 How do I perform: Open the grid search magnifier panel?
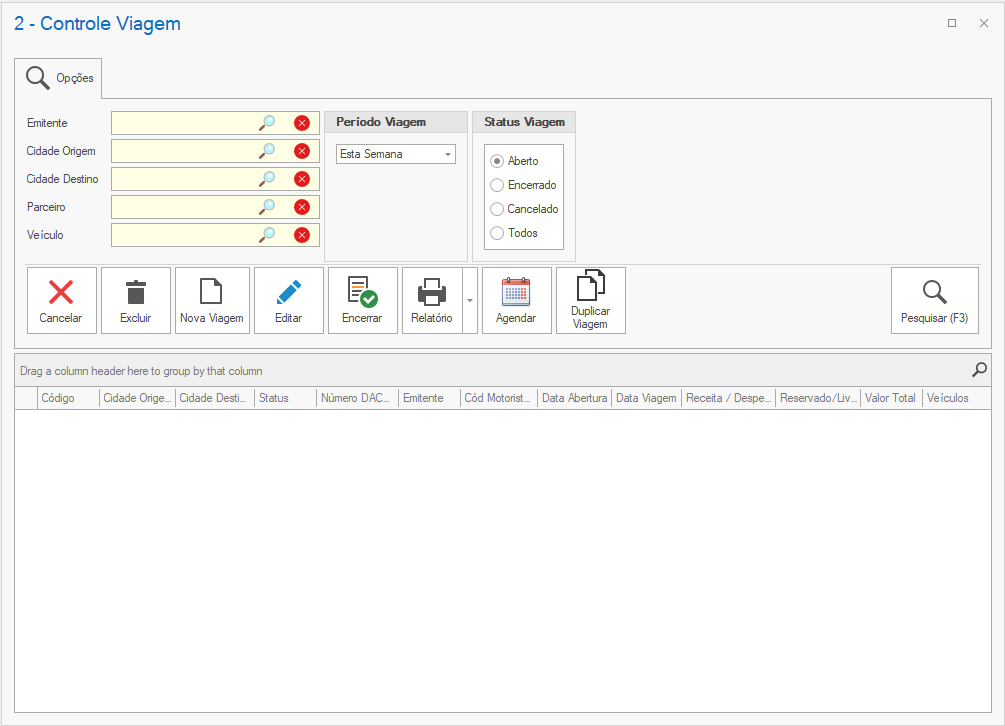point(979,370)
